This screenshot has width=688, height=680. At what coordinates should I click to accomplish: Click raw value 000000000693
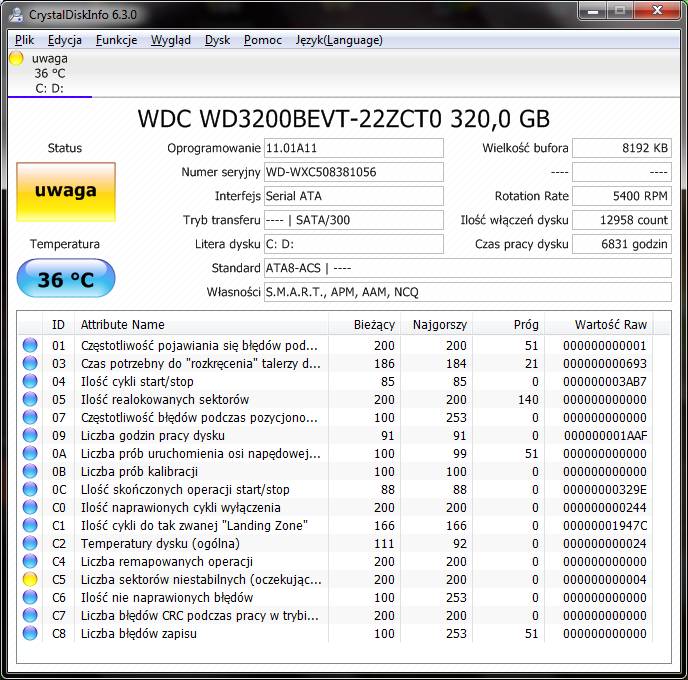tap(605, 364)
